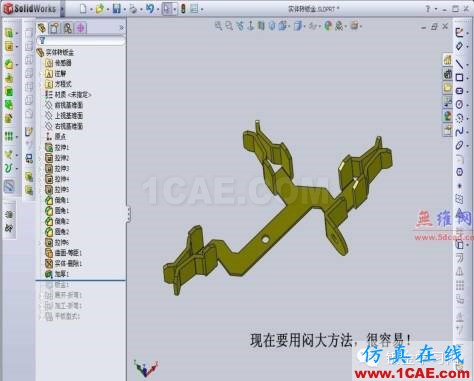This screenshot has width=474, height=381.
Task: Open dropdown arrow beside Rectangle tool
Action: coord(467,78)
